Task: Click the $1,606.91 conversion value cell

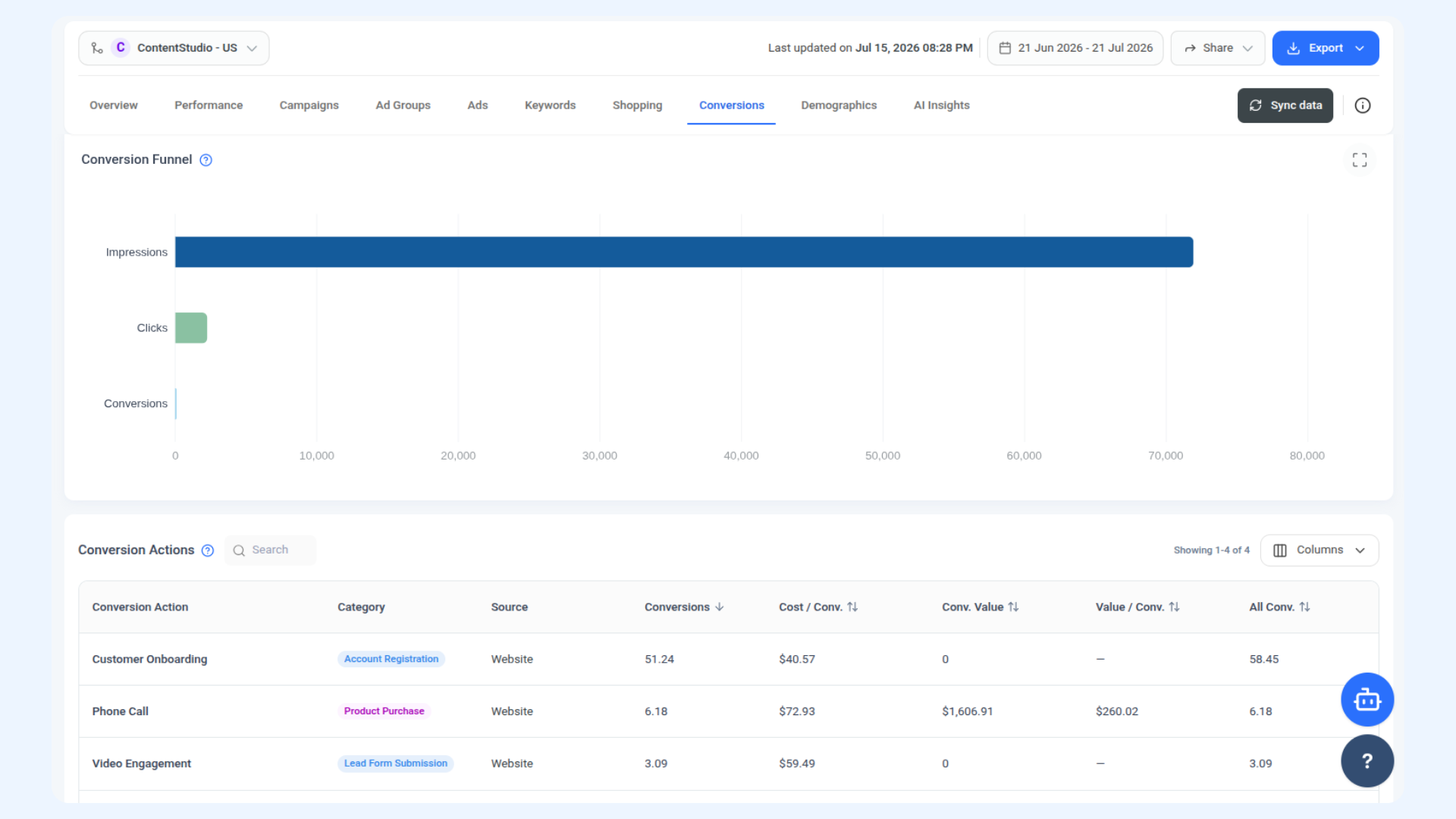Action: [x=967, y=711]
